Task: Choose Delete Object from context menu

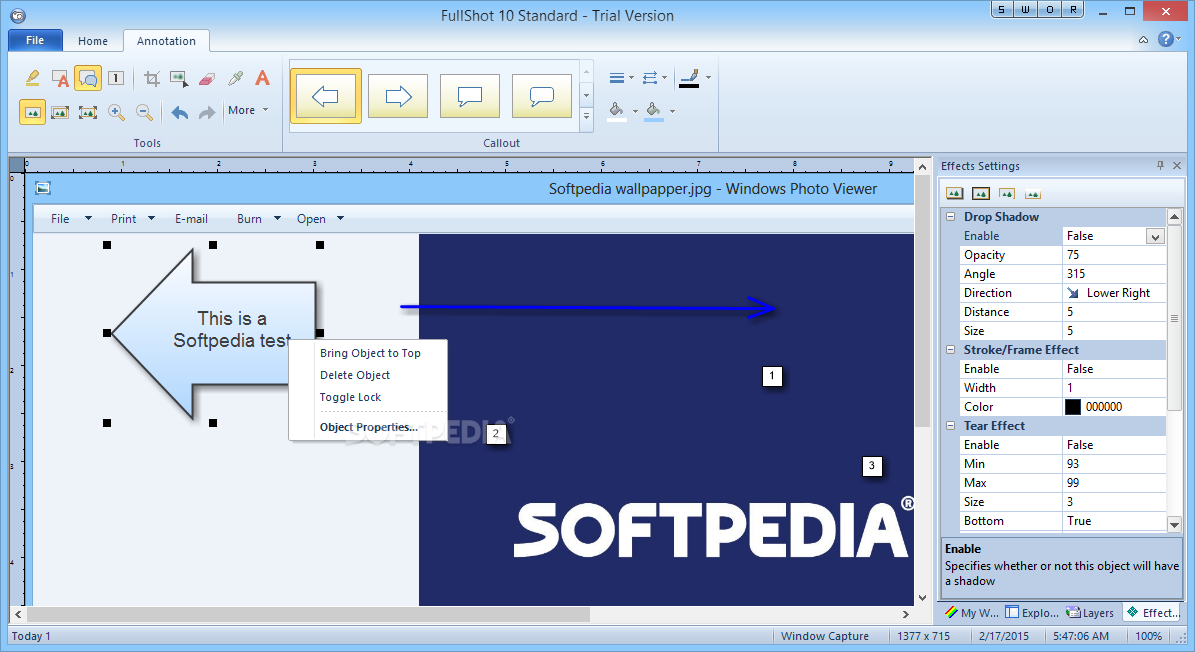Action: point(355,375)
